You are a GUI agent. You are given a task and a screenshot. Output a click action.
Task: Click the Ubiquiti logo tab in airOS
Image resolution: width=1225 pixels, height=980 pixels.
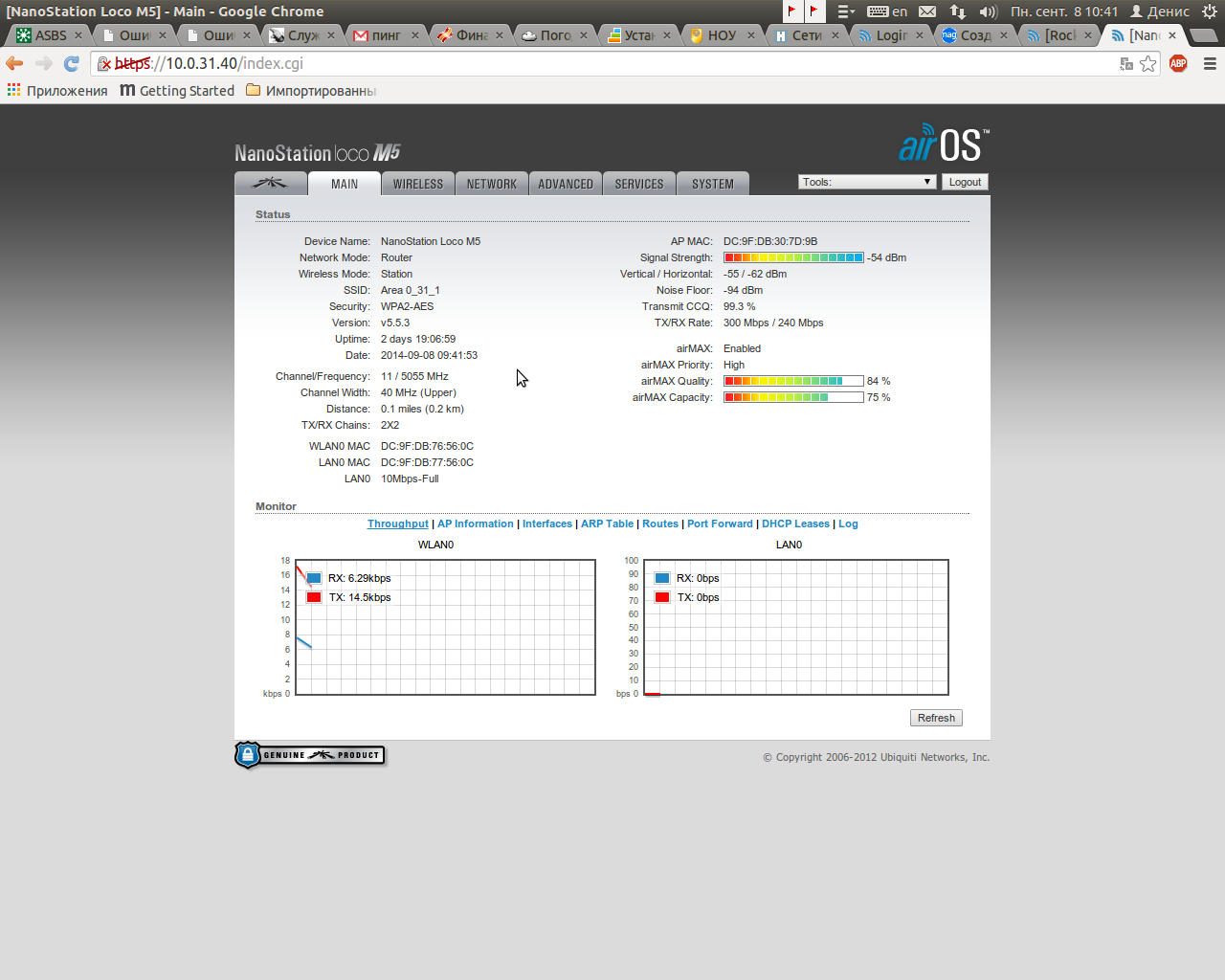click(271, 184)
